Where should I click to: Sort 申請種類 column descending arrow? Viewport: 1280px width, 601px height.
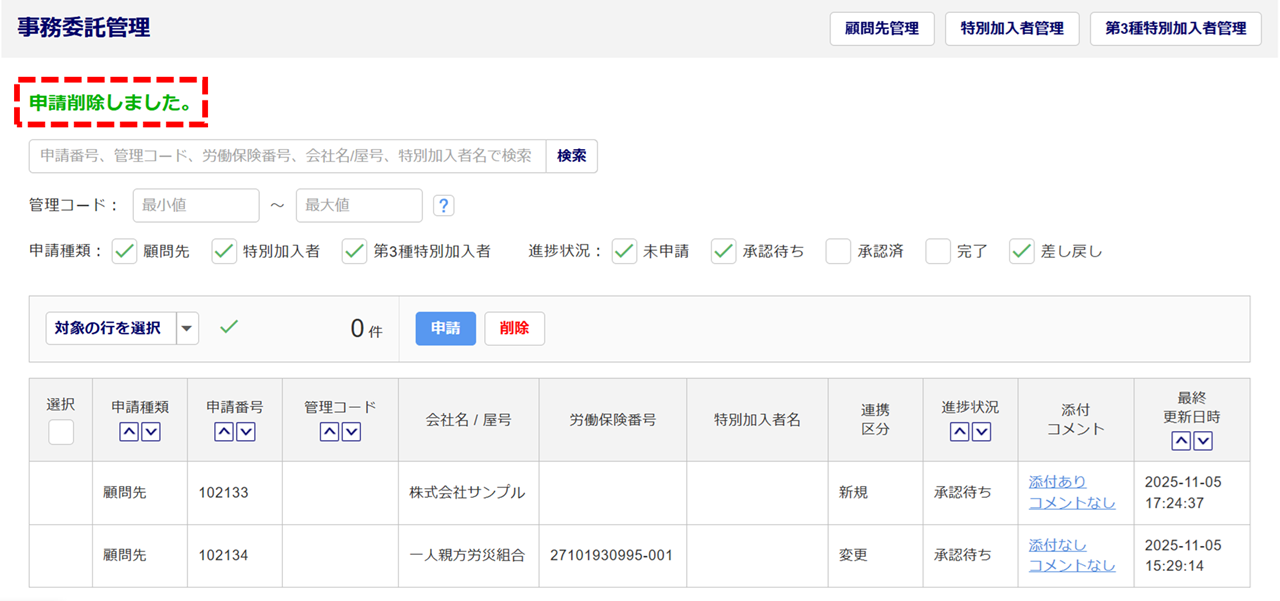(150, 432)
